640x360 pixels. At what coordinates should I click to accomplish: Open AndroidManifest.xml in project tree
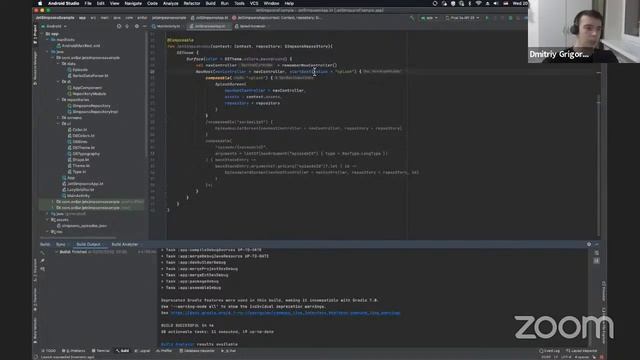coord(81,46)
